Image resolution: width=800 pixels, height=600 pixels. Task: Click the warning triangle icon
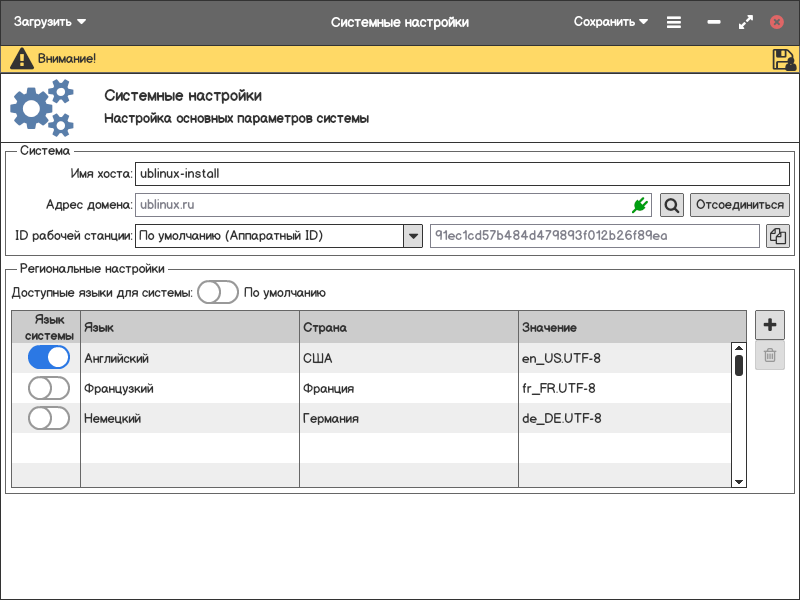(21, 59)
